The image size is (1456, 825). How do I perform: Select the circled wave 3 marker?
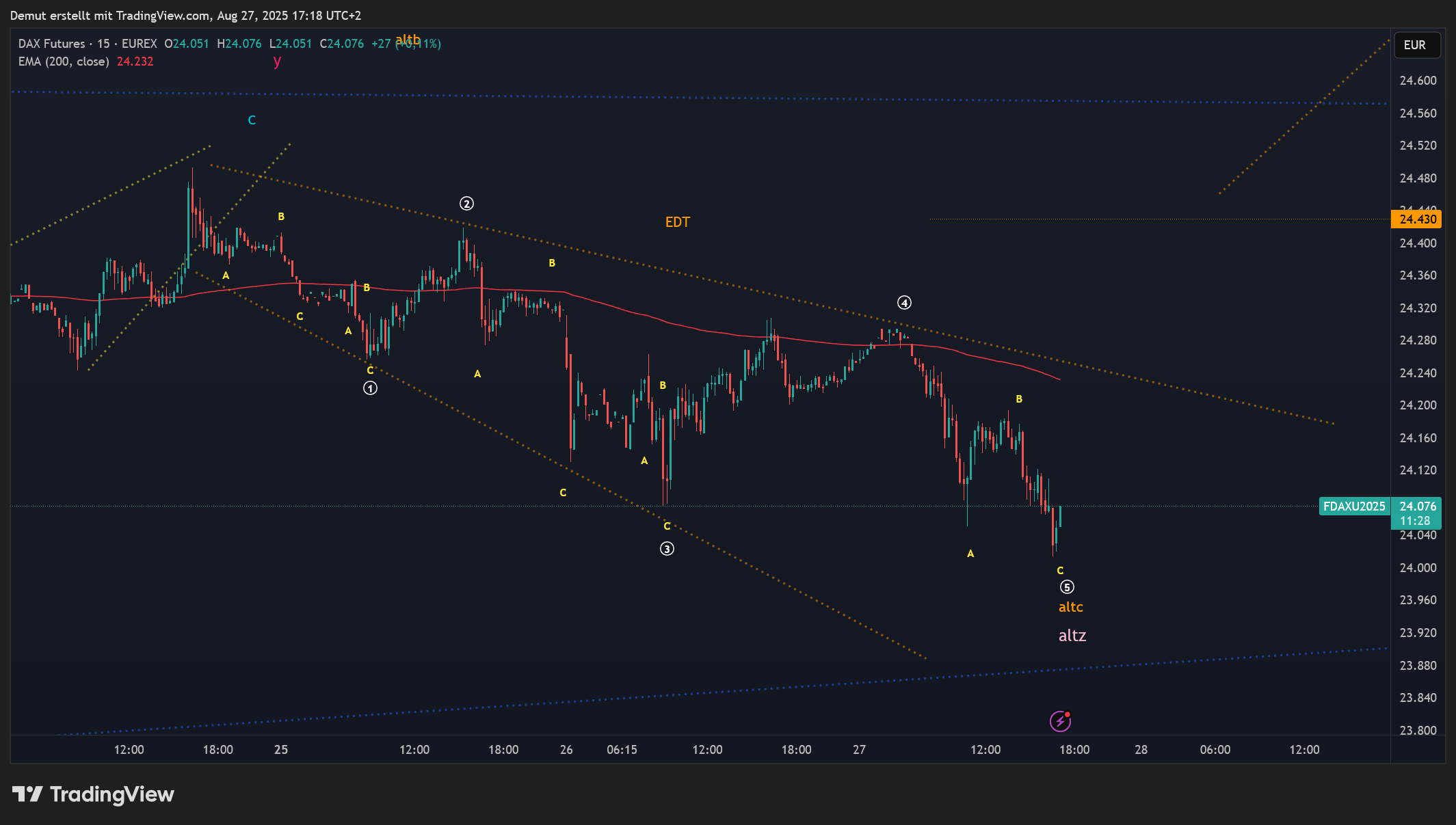tap(667, 549)
